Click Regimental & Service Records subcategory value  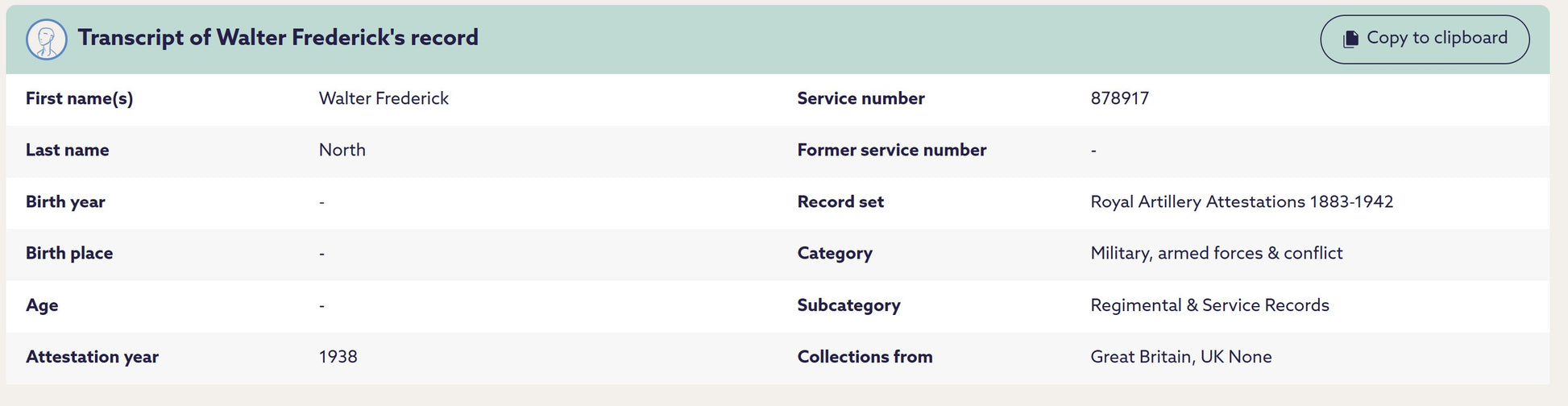tap(1209, 305)
